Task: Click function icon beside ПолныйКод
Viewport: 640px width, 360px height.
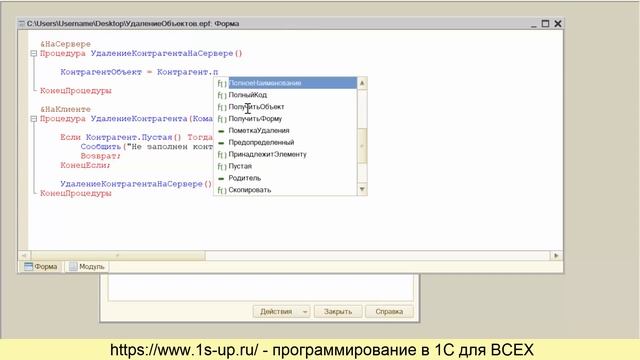Action: click(x=222, y=95)
